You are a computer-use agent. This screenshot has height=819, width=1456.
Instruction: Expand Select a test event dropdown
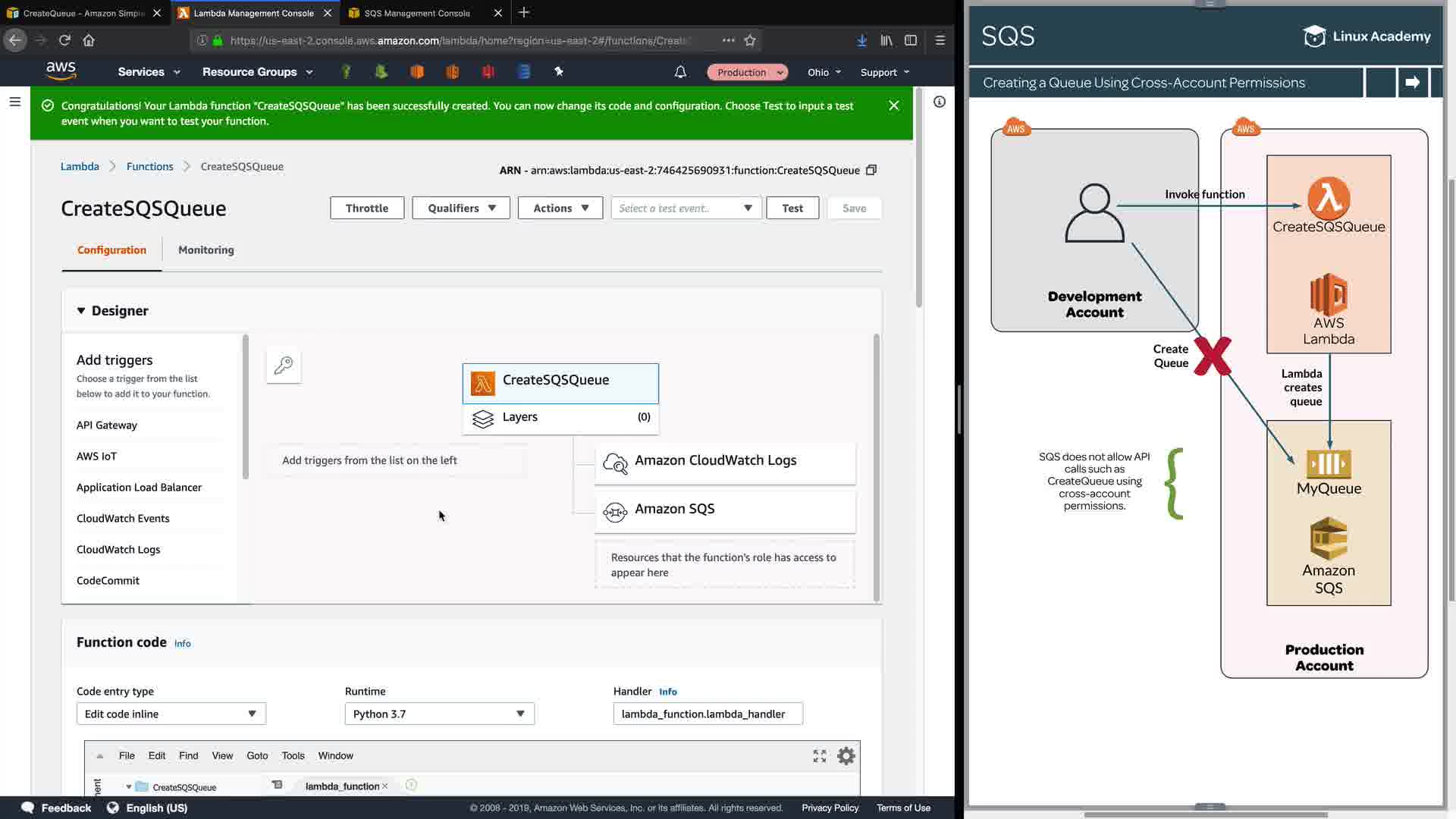pyautogui.click(x=686, y=208)
